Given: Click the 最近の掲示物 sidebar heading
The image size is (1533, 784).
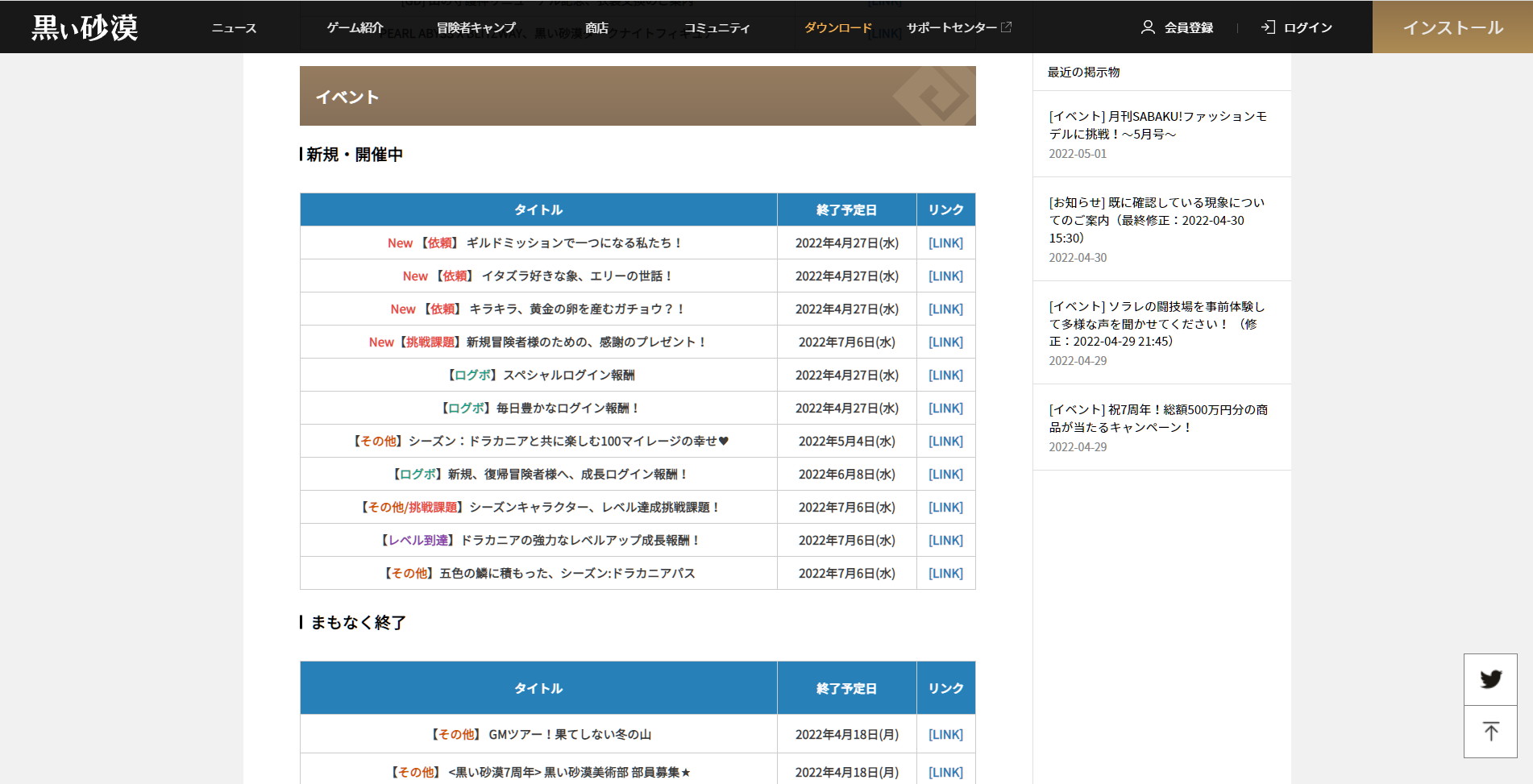Looking at the screenshot, I should pyautogui.click(x=1083, y=72).
